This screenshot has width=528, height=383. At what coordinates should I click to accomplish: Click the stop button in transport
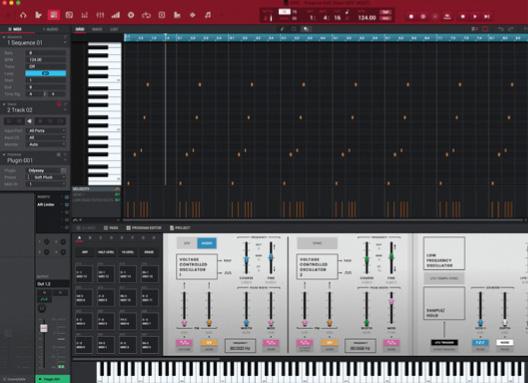tap(463, 16)
